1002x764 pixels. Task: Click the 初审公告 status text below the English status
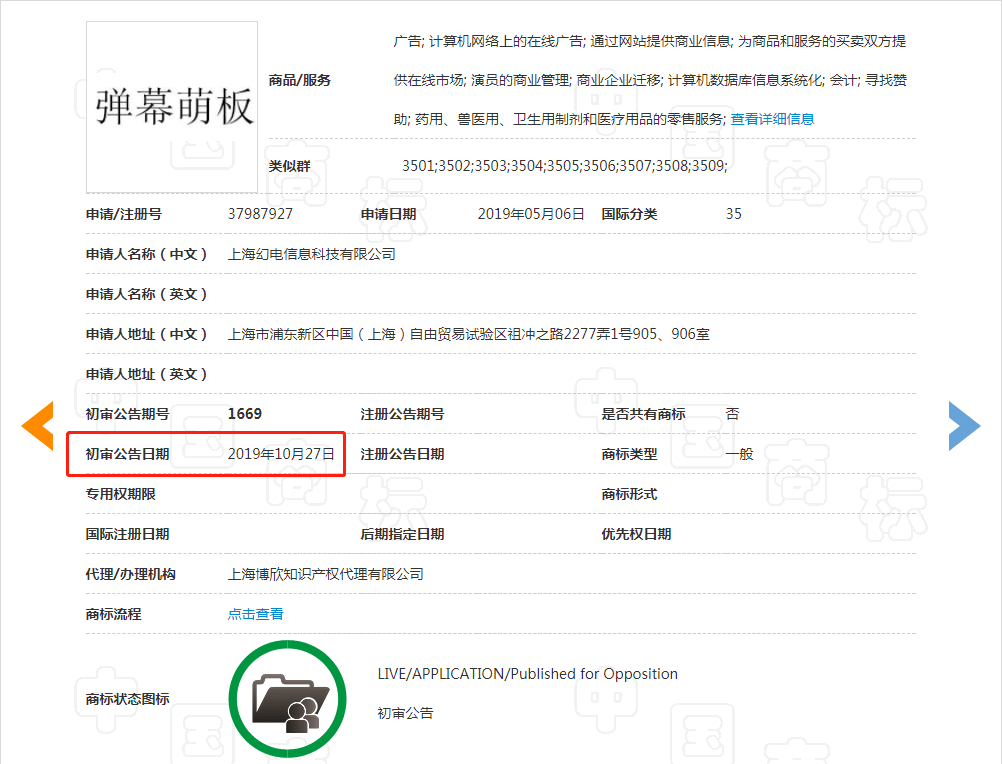[405, 713]
